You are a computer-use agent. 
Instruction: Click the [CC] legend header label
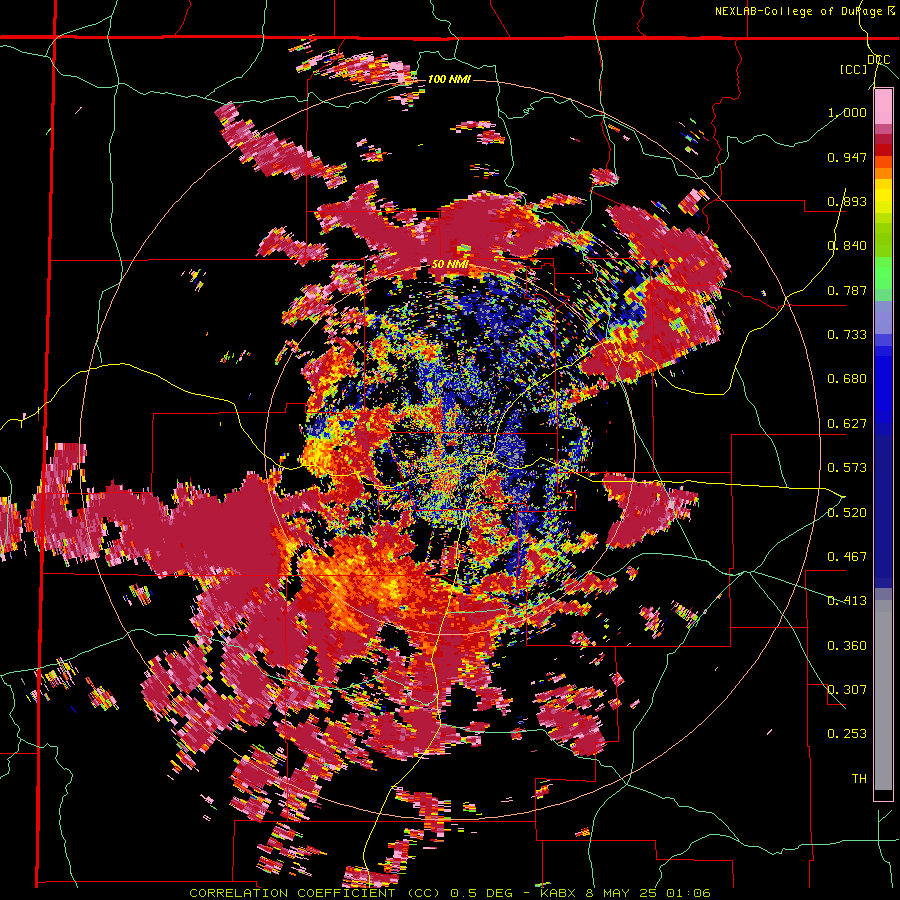[853, 69]
